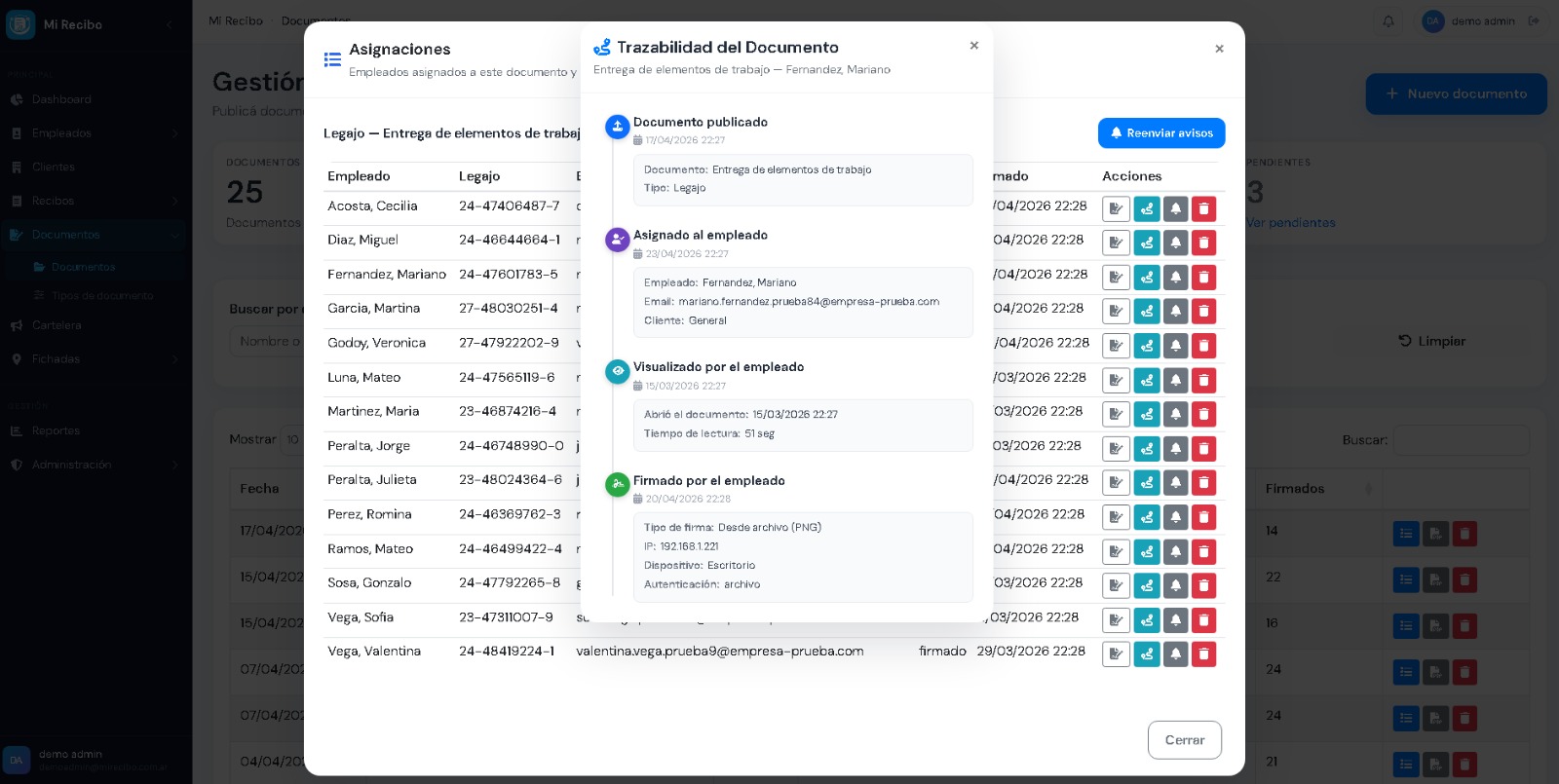Delete the assignment for Vega, Valentina
The height and width of the screenshot is (784, 1559).
tap(1203, 654)
